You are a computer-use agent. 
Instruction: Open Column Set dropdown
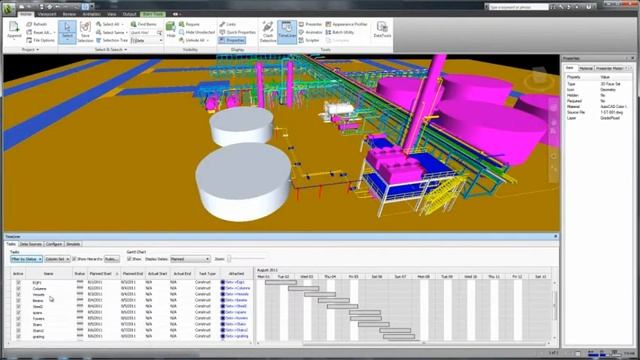click(57, 259)
